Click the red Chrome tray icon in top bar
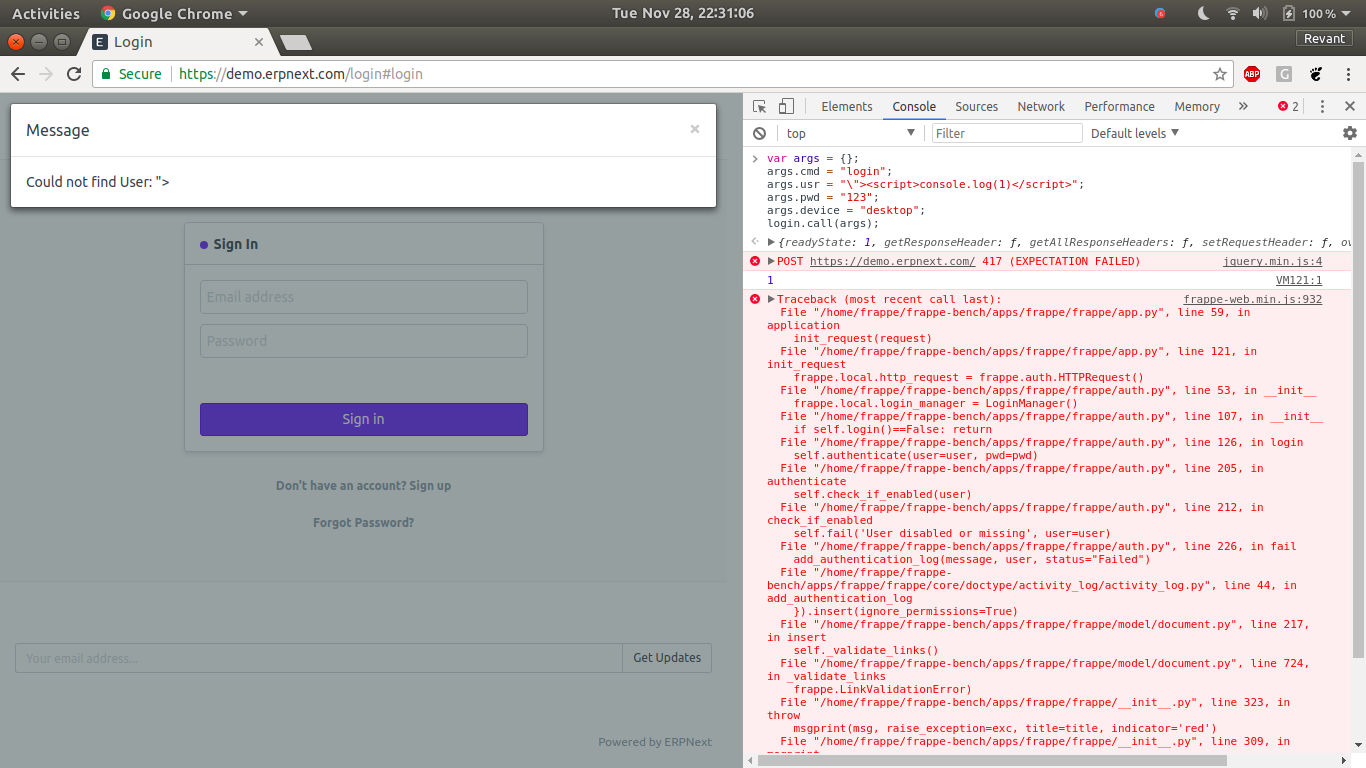Image resolution: width=1366 pixels, height=768 pixels. point(1160,14)
